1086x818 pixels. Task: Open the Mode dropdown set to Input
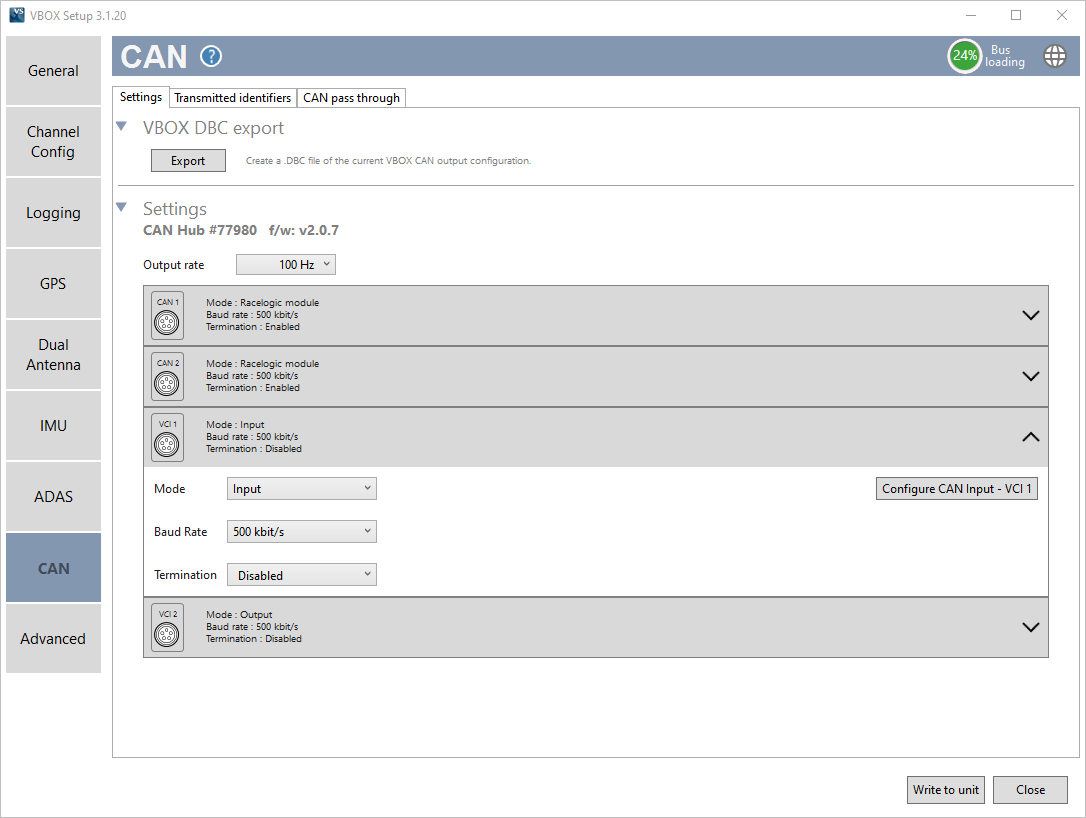tap(301, 489)
